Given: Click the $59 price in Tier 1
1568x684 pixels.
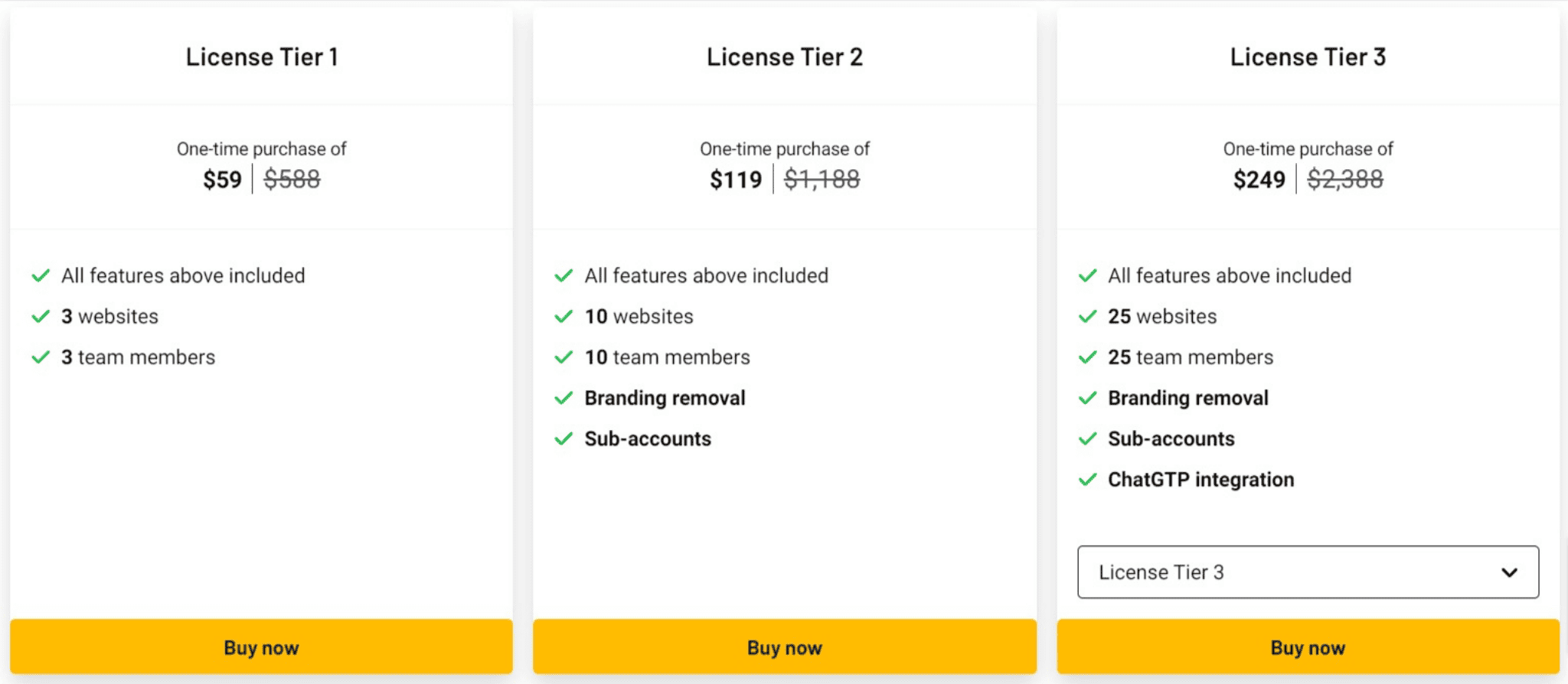Looking at the screenshot, I should click(222, 180).
